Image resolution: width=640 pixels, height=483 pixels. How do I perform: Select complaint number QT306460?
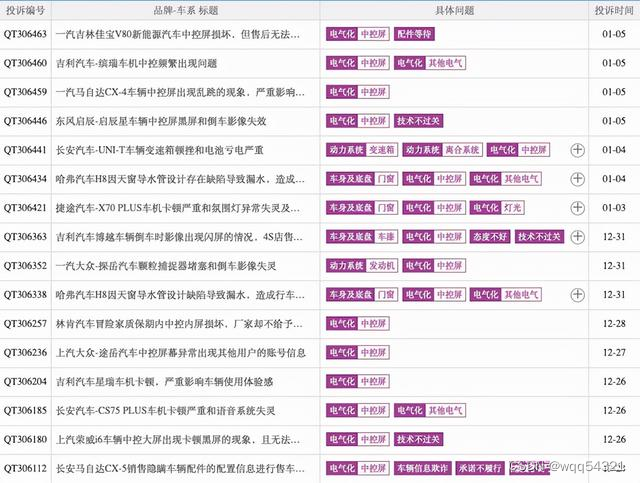tap(25, 63)
